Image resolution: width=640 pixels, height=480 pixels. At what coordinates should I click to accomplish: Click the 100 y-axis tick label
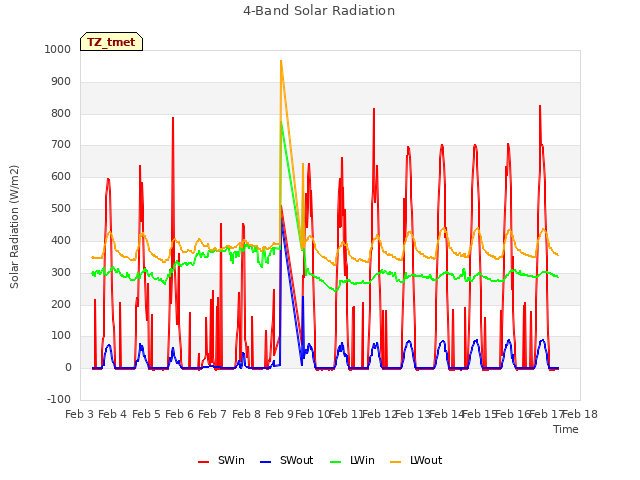[60, 336]
